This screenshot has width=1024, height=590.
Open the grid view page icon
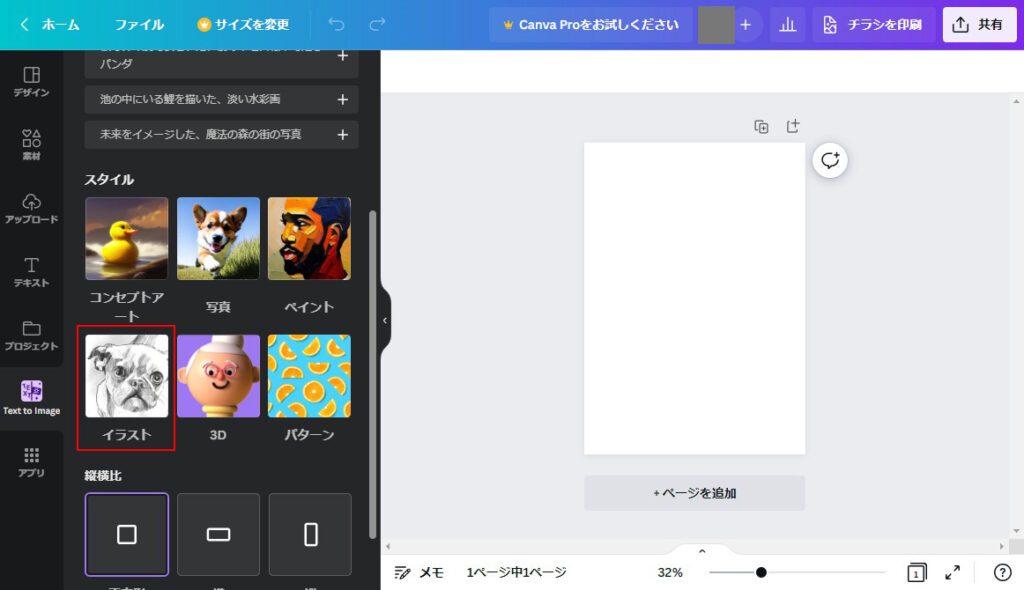[916, 573]
